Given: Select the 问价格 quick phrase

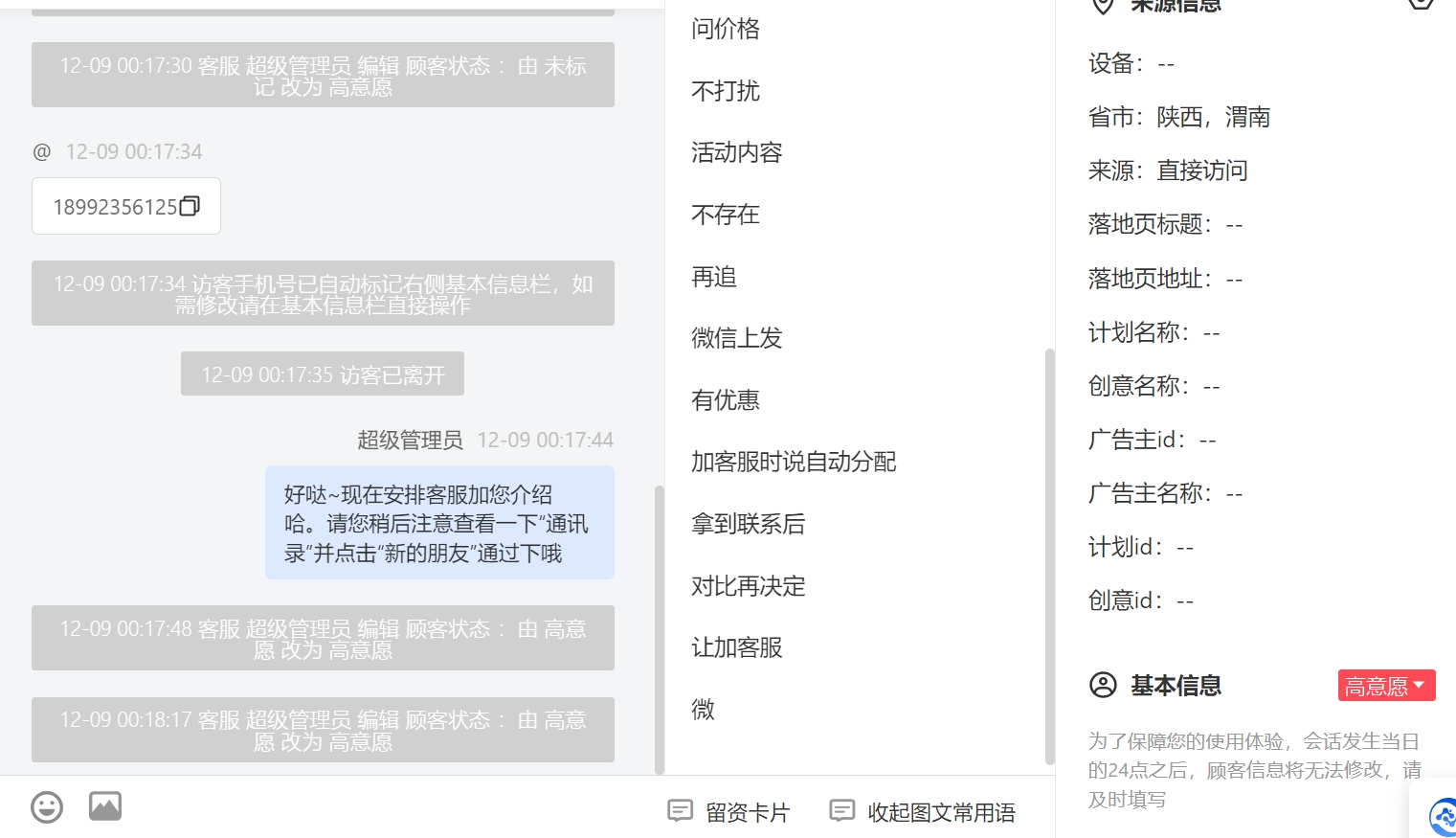Looking at the screenshot, I should click(726, 29).
